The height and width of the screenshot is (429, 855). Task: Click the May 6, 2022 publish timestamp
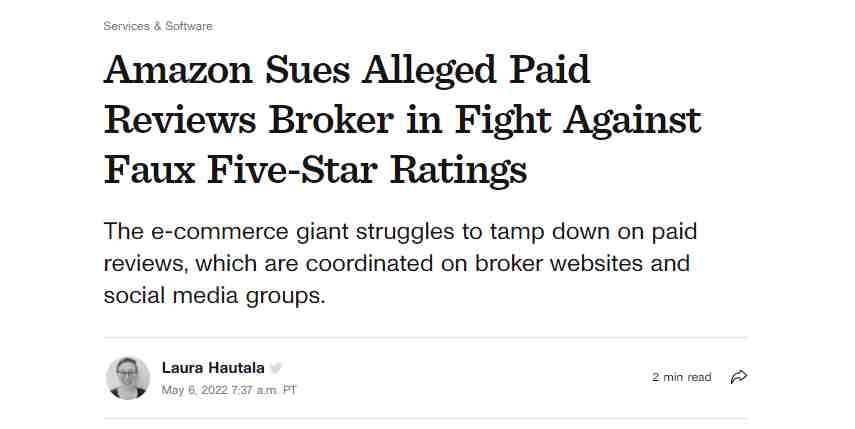pyautogui.click(x=229, y=390)
